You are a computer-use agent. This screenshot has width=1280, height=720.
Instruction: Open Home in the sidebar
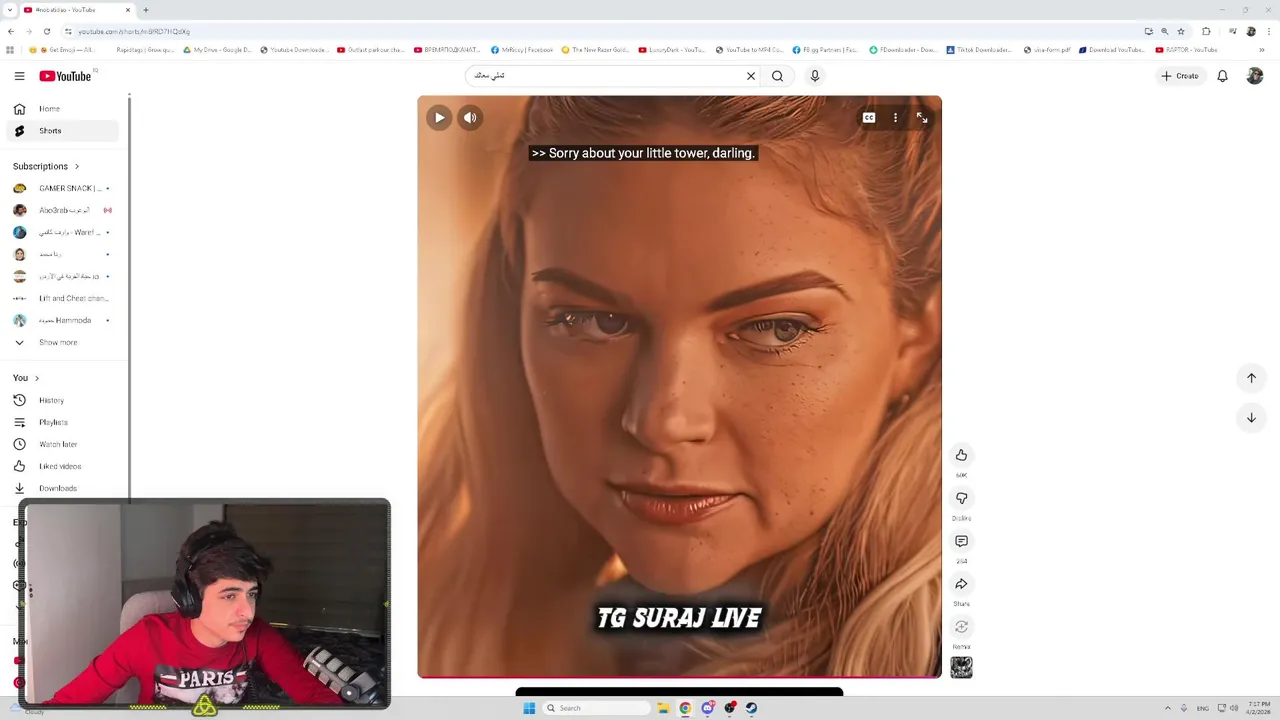tap(62, 109)
